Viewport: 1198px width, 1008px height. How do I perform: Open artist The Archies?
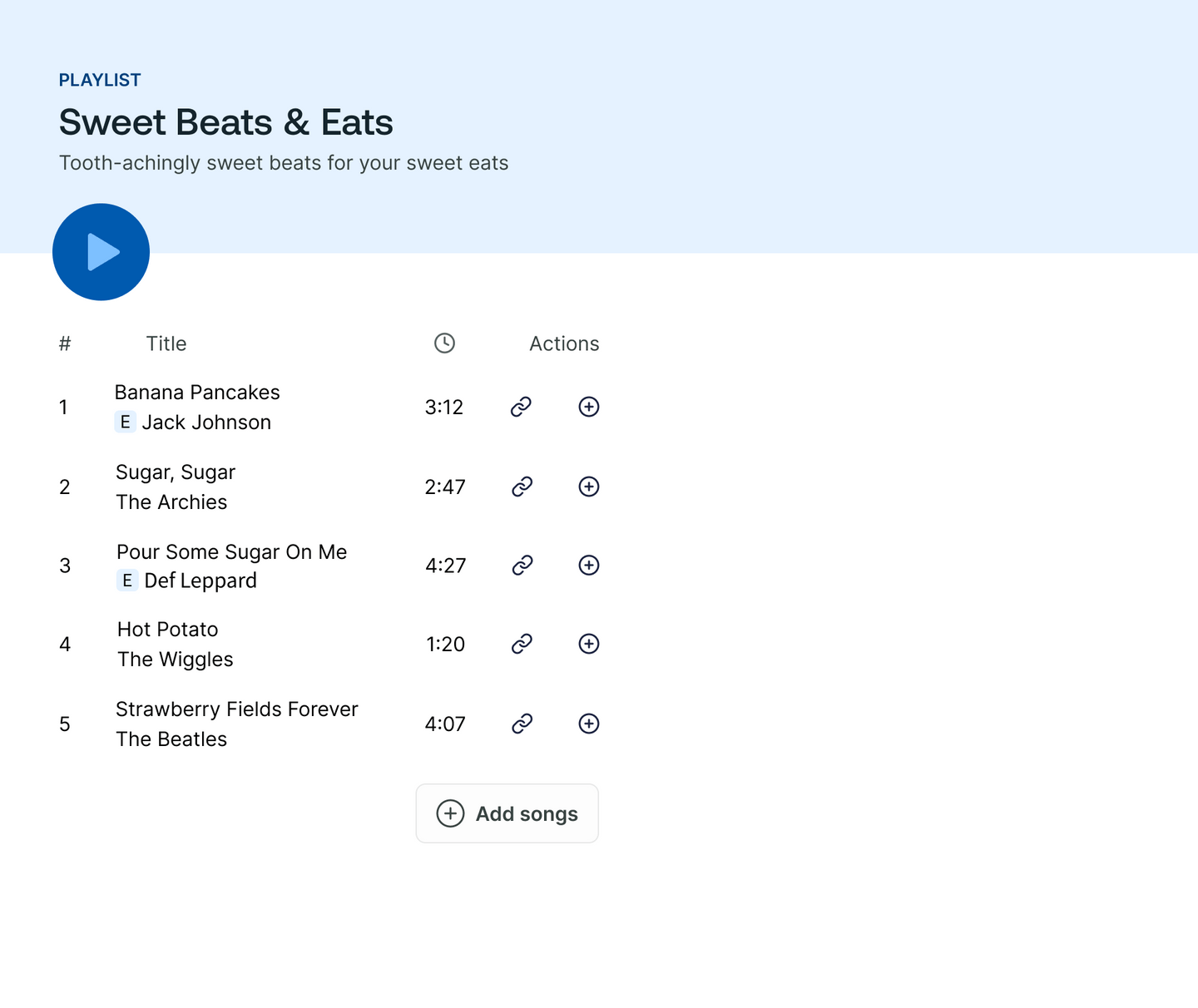point(171,502)
